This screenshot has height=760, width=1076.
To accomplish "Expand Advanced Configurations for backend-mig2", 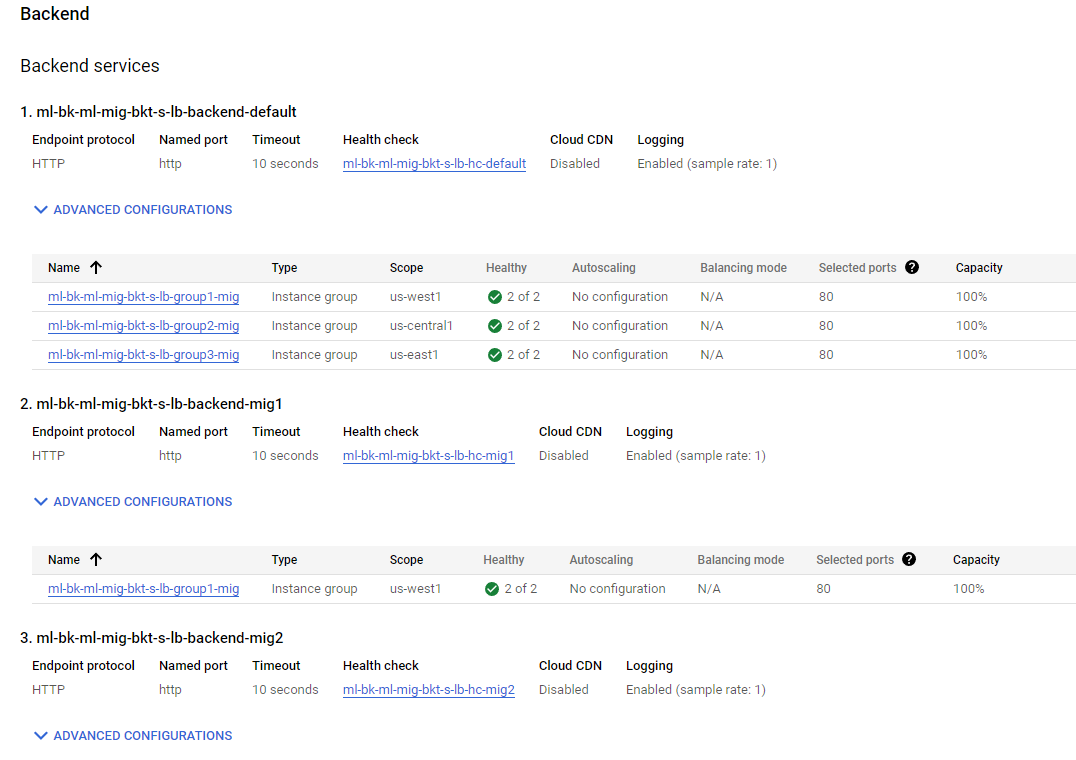I will tap(133, 736).
